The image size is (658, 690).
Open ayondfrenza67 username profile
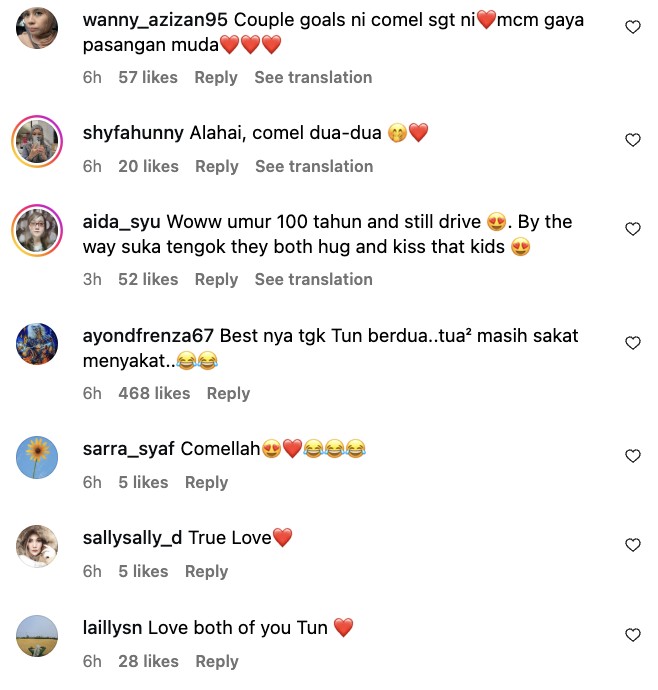click(148, 336)
